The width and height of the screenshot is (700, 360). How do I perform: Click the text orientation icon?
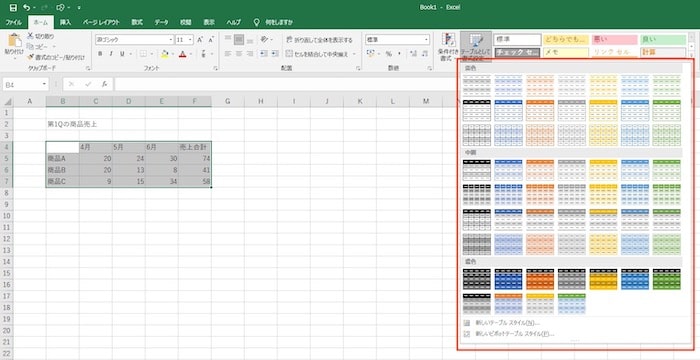pyautogui.click(x=264, y=40)
